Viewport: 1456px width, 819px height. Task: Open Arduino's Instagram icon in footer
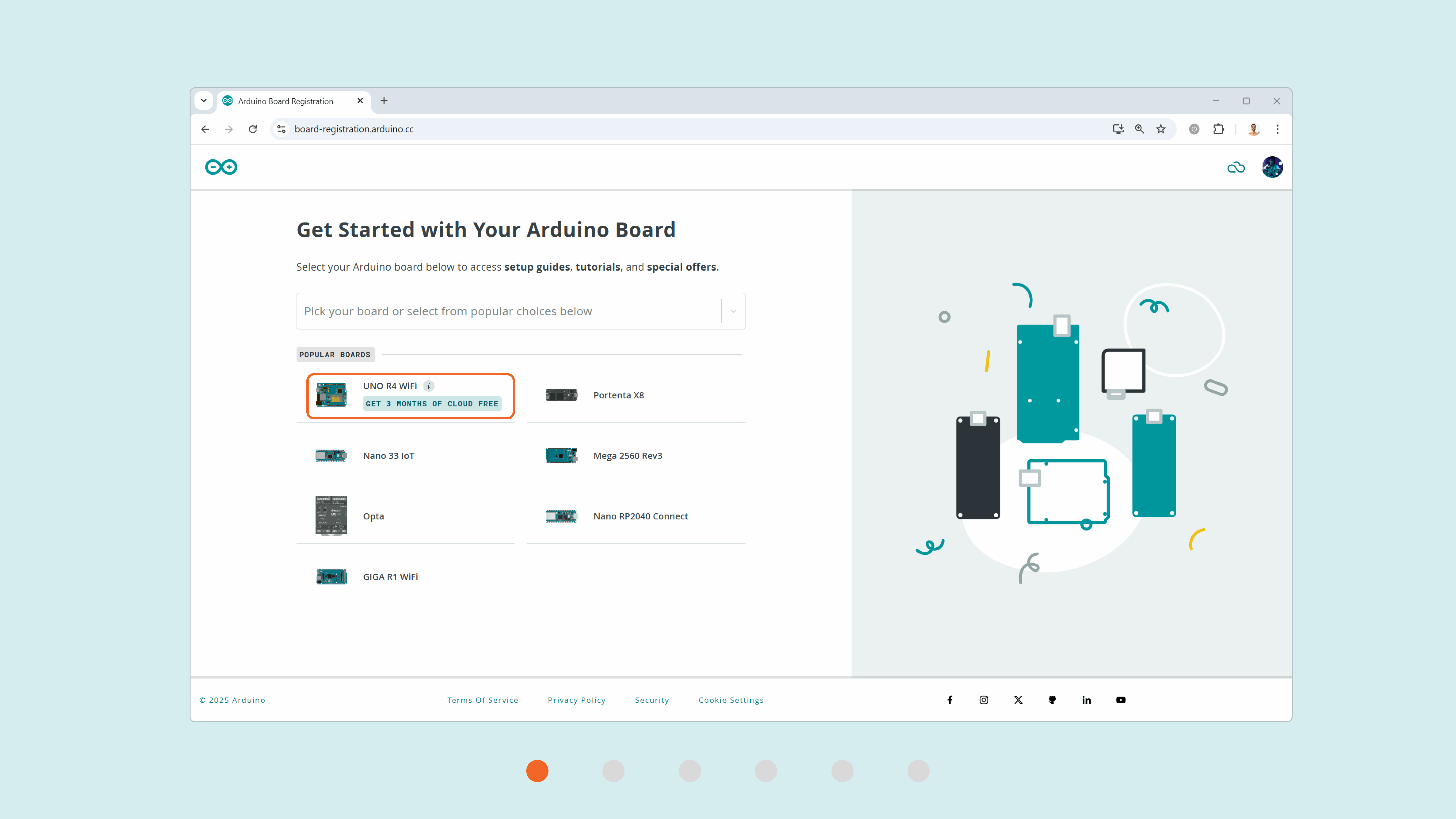[984, 700]
